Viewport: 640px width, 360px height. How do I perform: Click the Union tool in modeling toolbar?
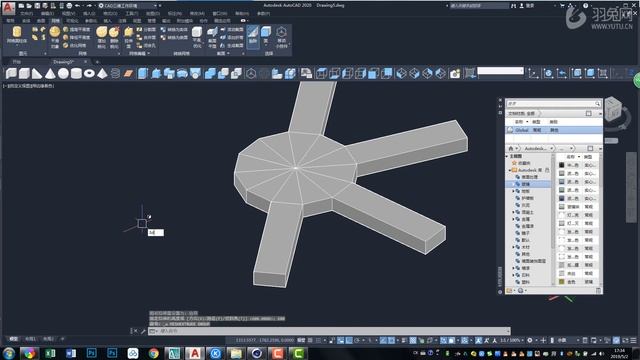pyautogui.click(x=210, y=73)
